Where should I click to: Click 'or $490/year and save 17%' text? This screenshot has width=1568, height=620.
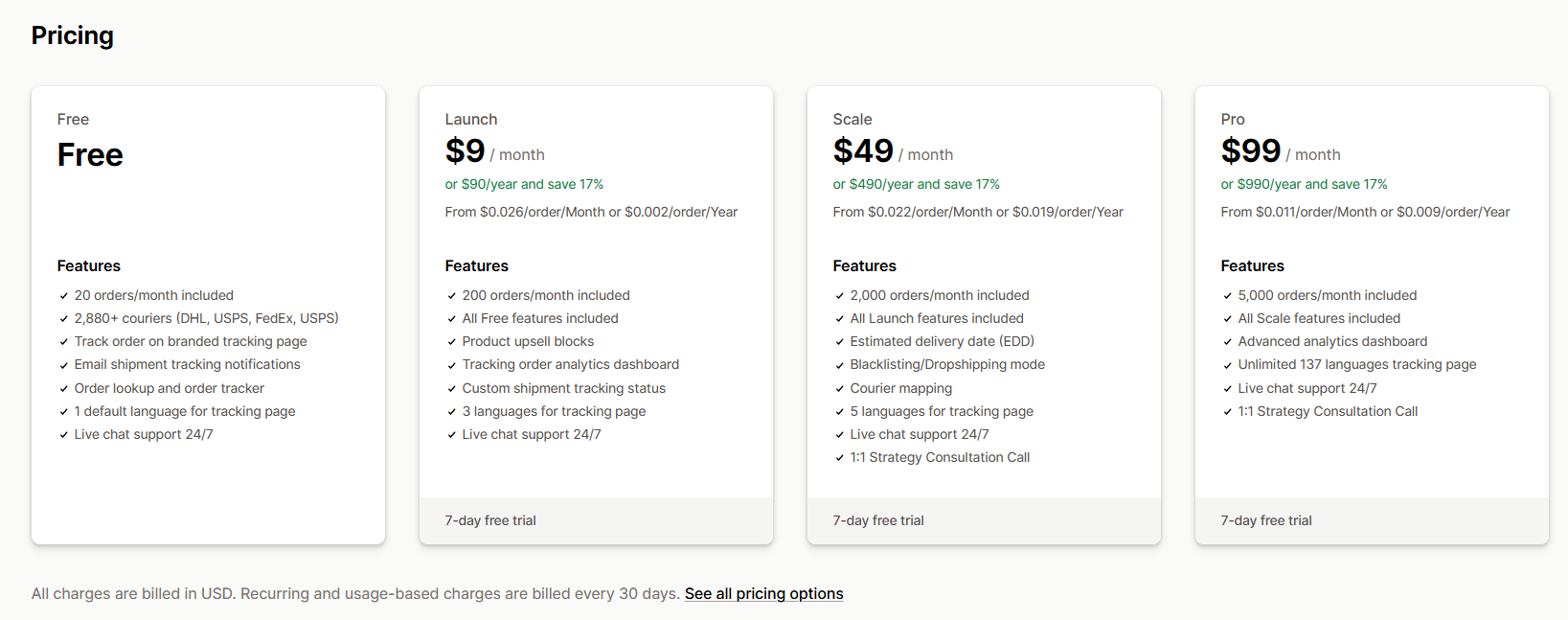tap(916, 184)
